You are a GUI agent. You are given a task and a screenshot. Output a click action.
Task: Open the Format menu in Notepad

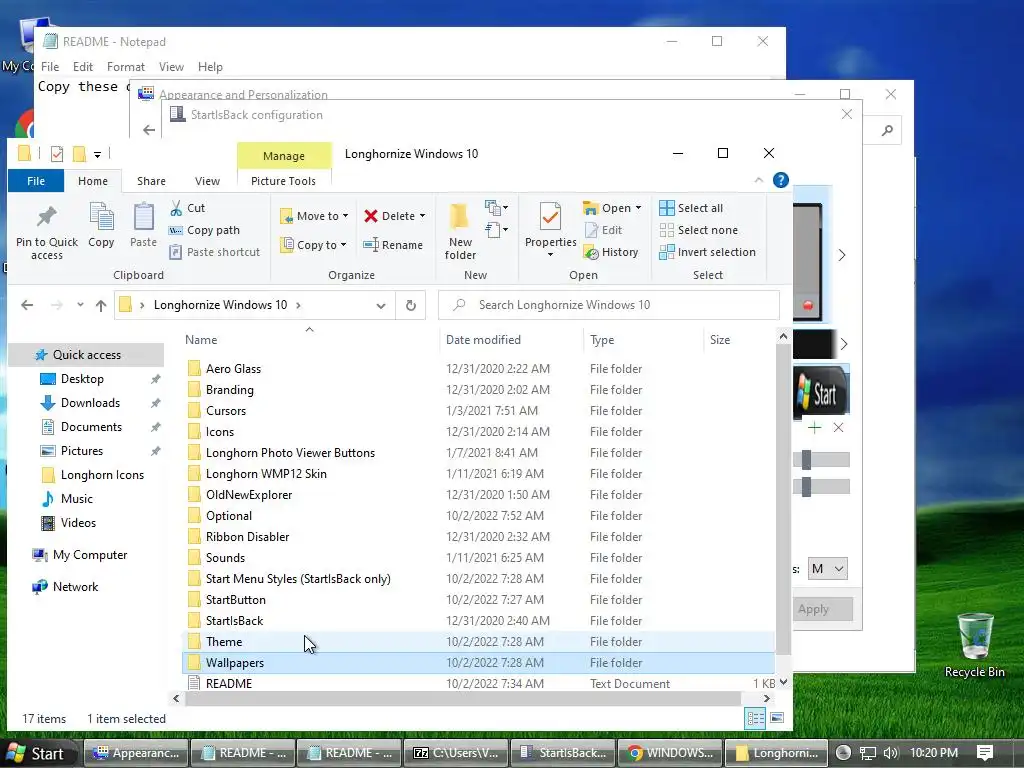pyautogui.click(x=125, y=67)
